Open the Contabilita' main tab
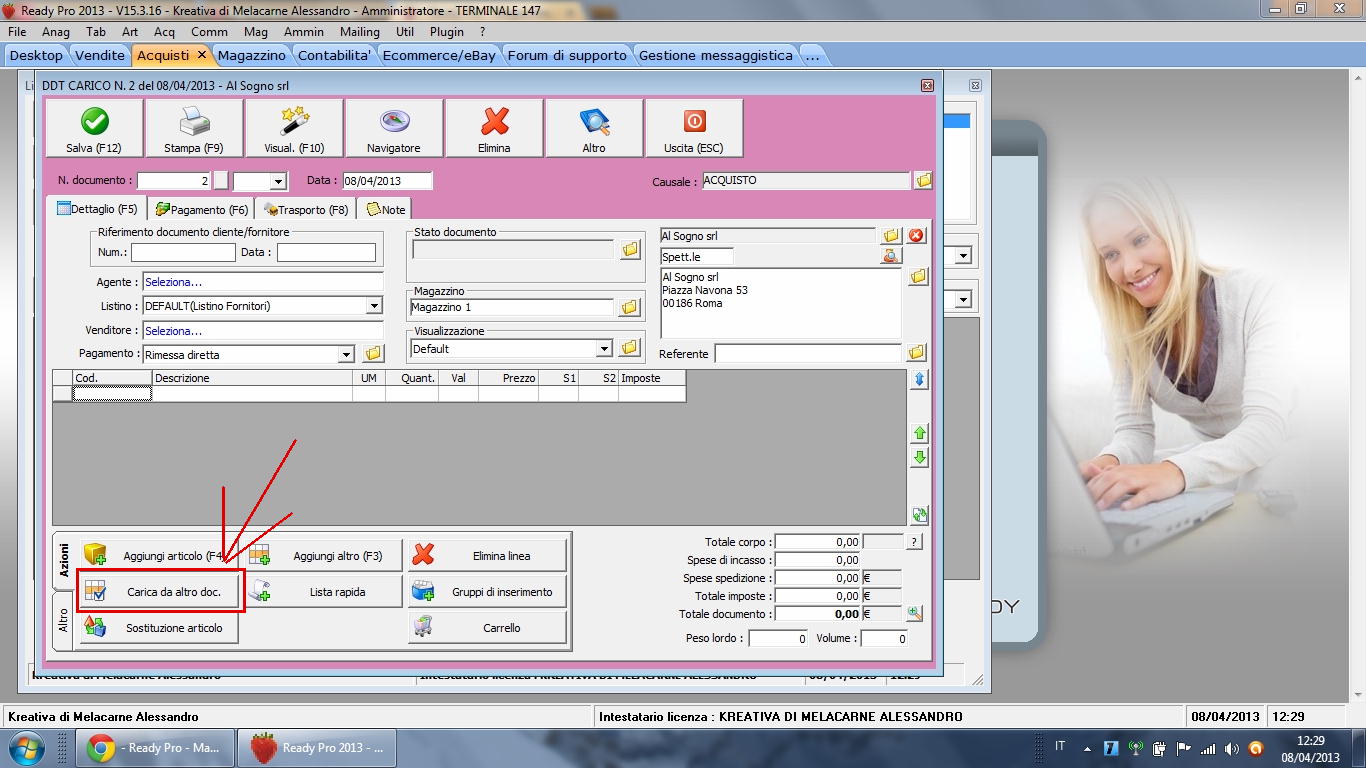 335,55
